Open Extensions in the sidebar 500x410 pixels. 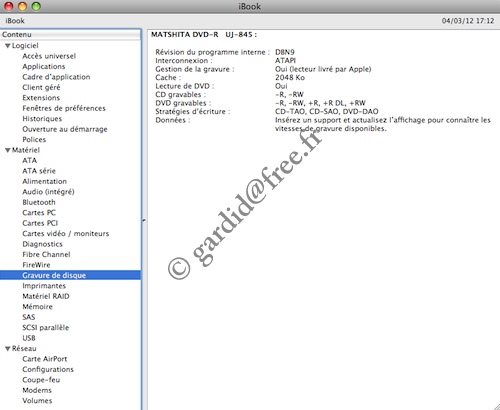point(41,98)
